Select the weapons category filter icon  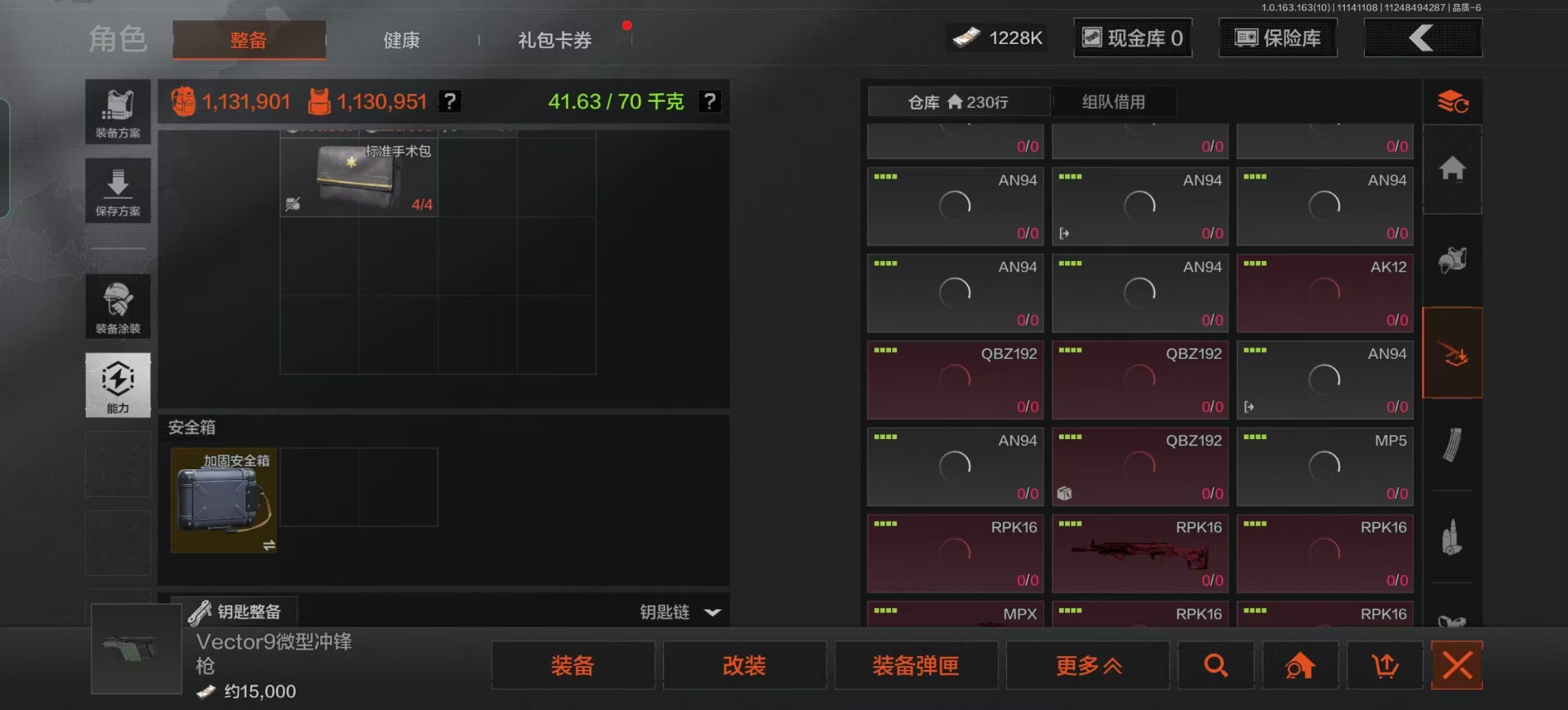[x=1453, y=353]
